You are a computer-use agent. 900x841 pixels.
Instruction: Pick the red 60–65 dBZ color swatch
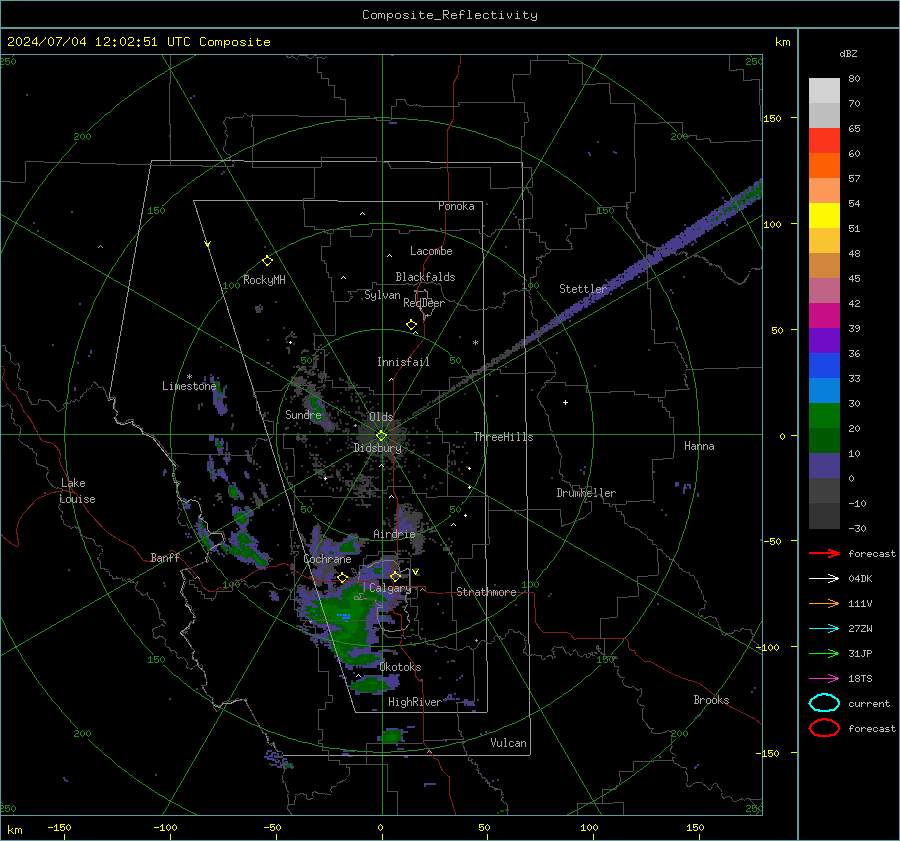pos(824,141)
